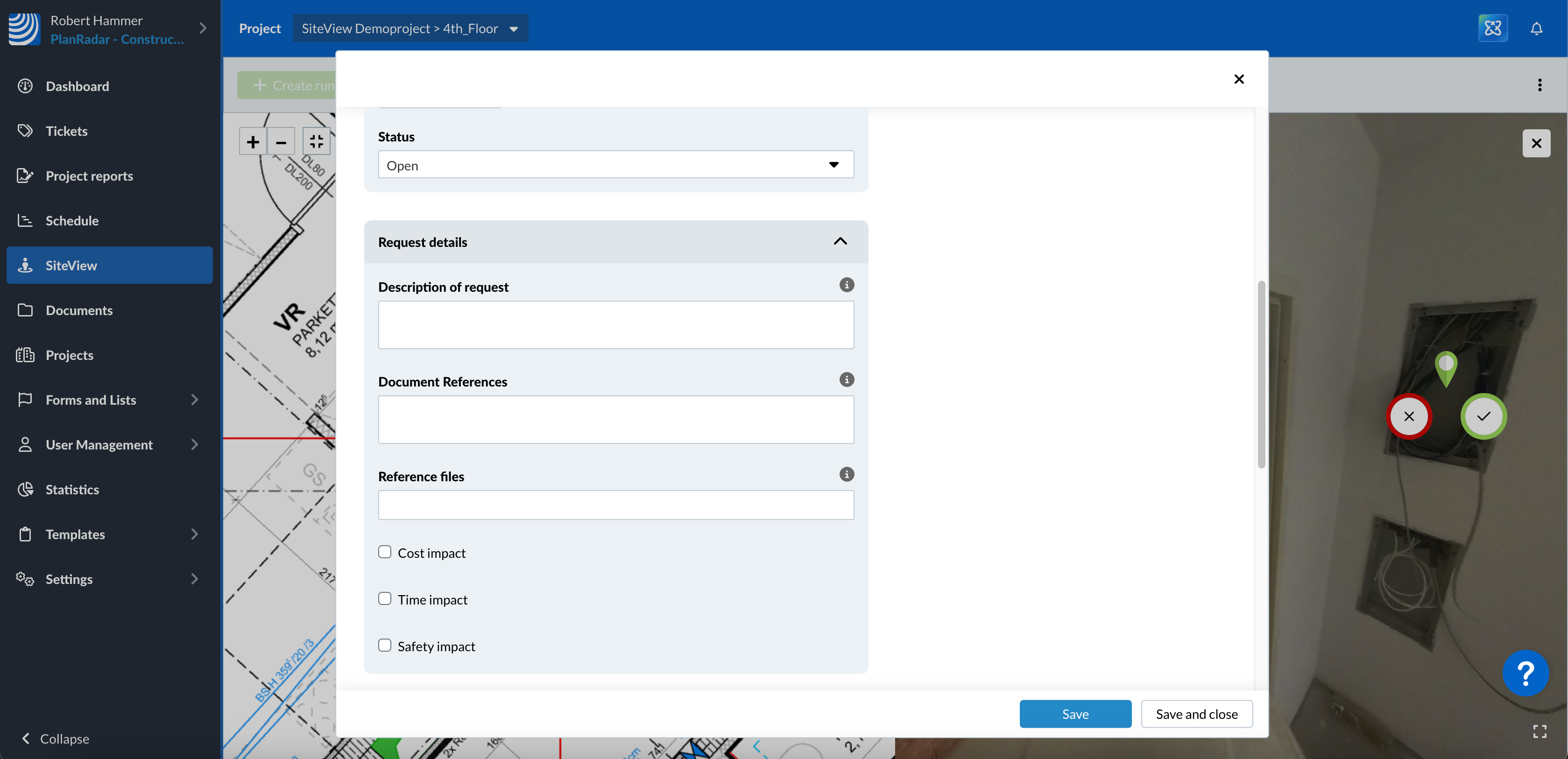
Task: Enter fullscreen for the panorama view
Action: tap(1540, 731)
